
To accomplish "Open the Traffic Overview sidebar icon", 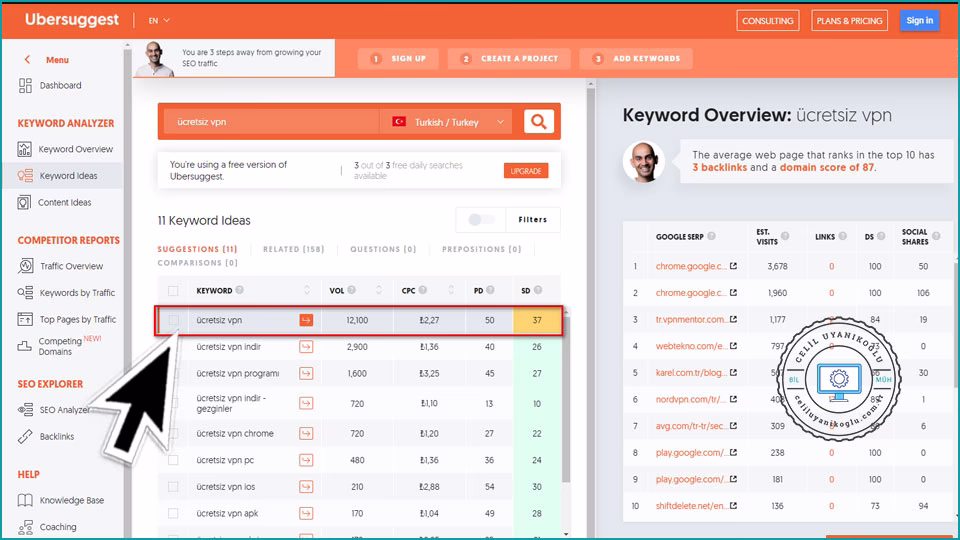I will (25, 266).
